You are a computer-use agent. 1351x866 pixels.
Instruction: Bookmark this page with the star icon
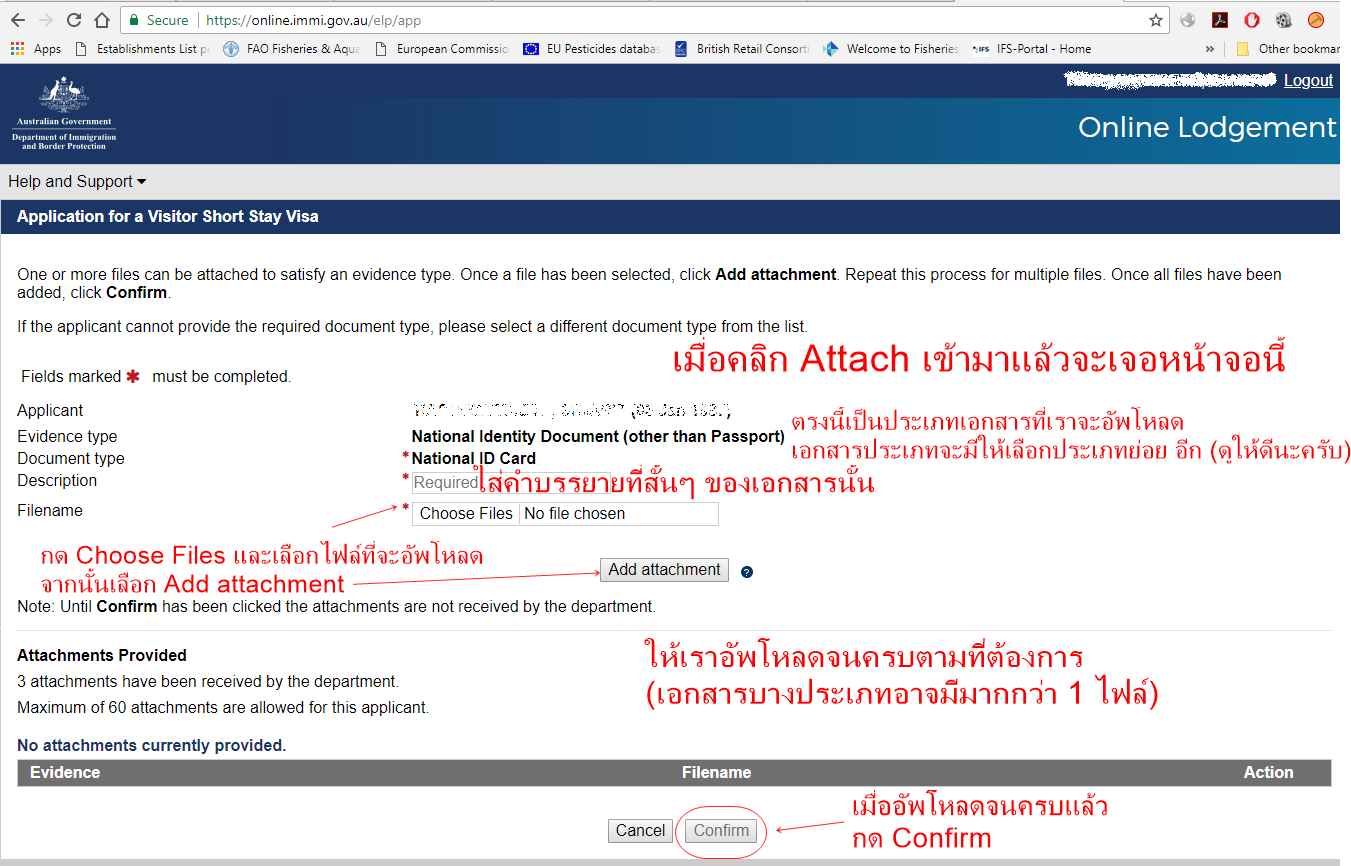point(1156,20)
